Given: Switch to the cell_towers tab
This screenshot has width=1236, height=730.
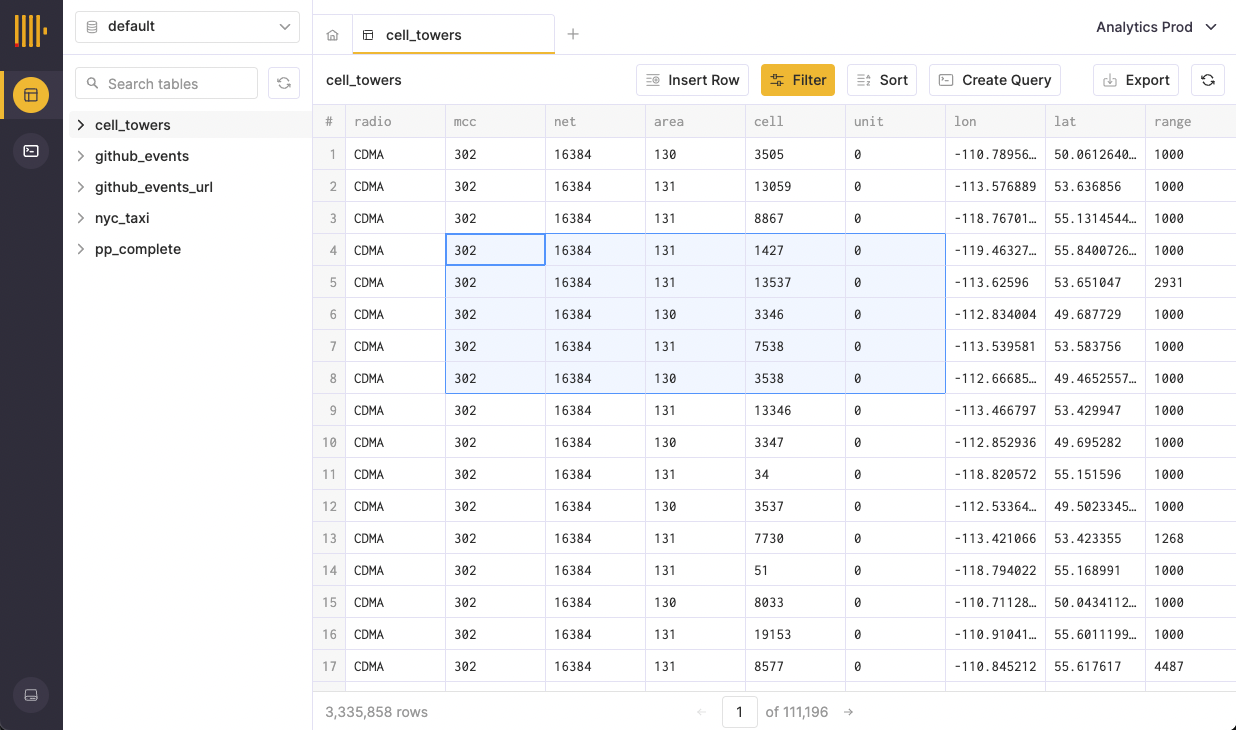Looking at the screenshot, I should point(423,35).
